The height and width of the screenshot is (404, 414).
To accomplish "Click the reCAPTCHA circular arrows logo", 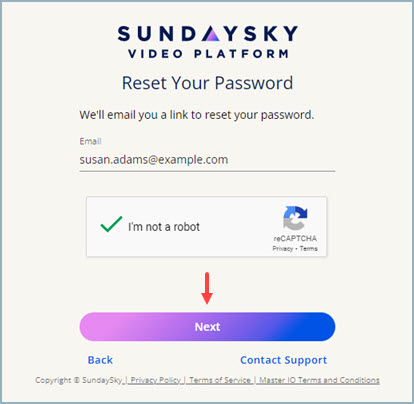I will click(295, 218).
